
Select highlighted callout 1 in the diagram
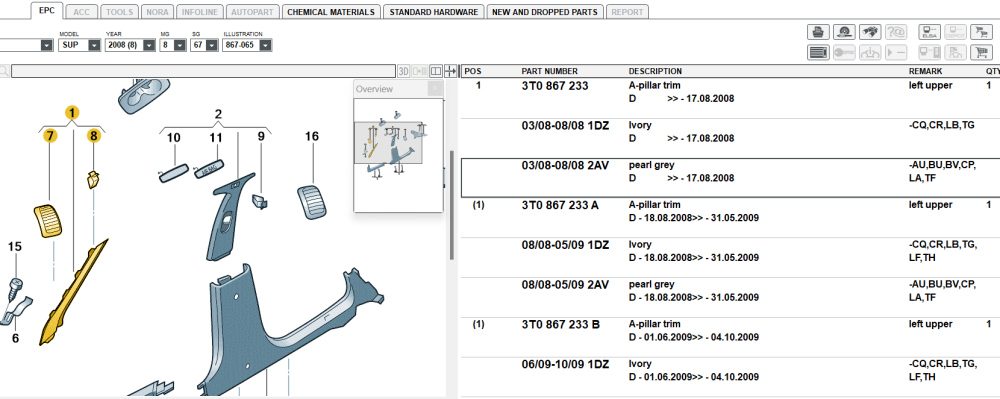click(72, 113)
